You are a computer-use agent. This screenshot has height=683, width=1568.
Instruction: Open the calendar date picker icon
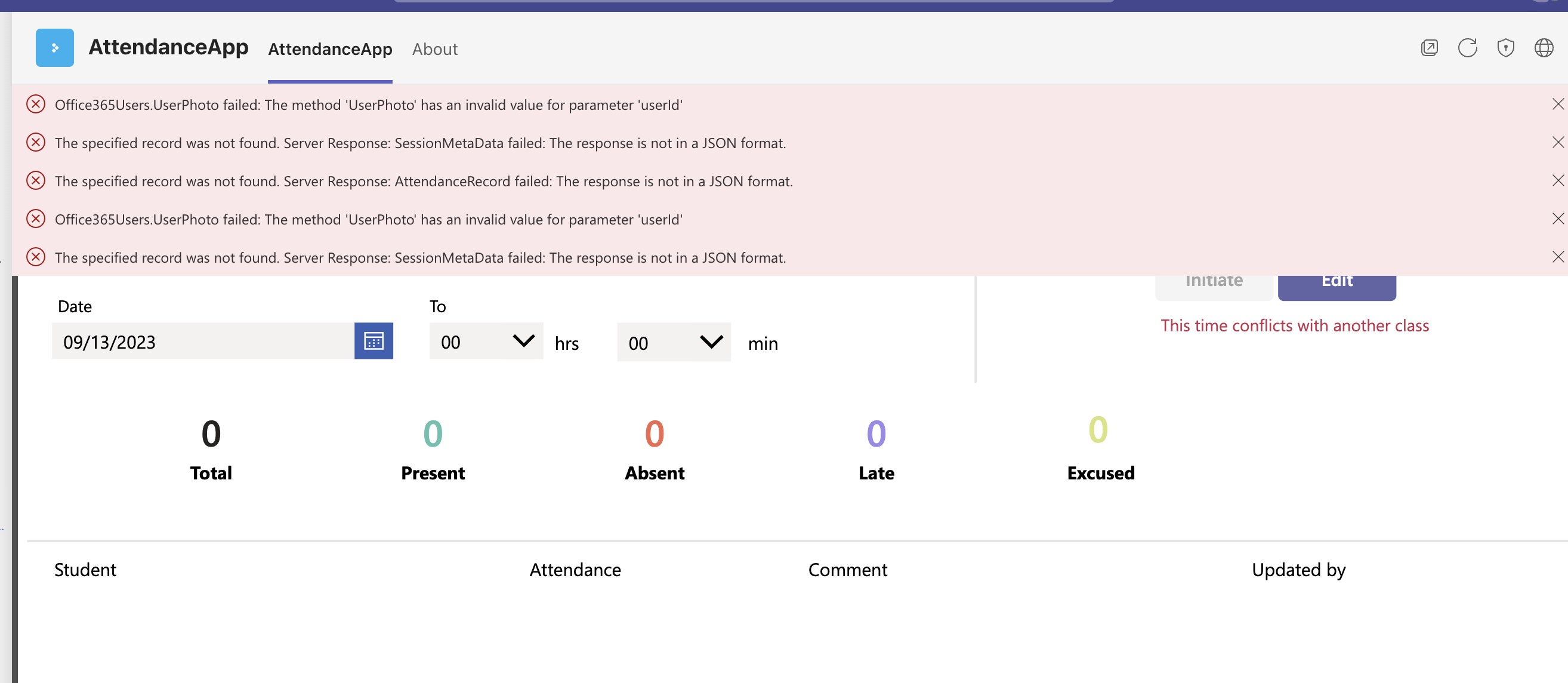coord(373,341)
